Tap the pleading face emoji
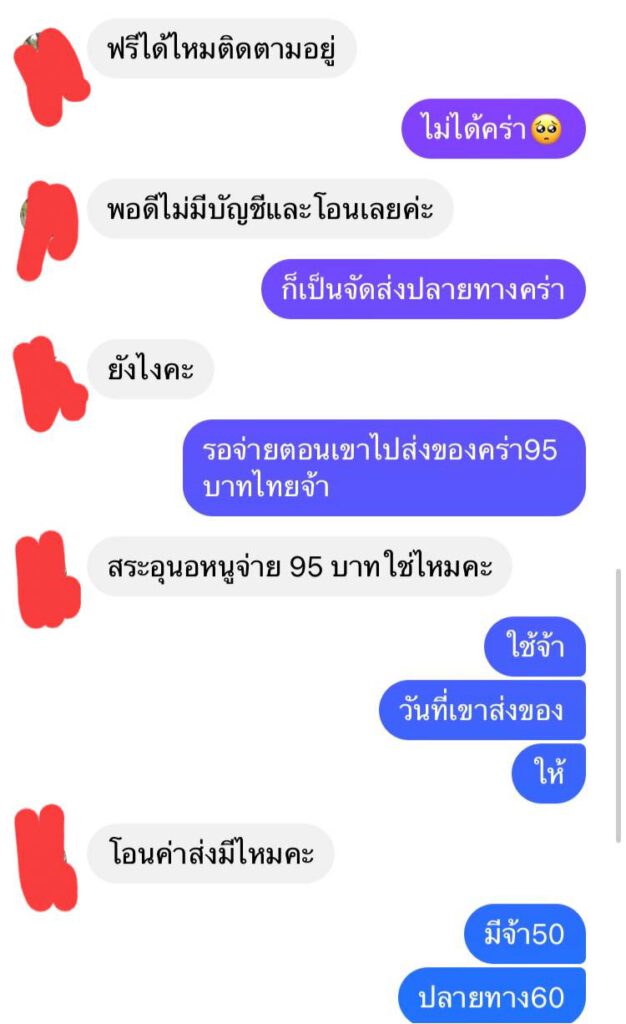The width and height of the screenshot is (626, 1024). click(546, 129)
